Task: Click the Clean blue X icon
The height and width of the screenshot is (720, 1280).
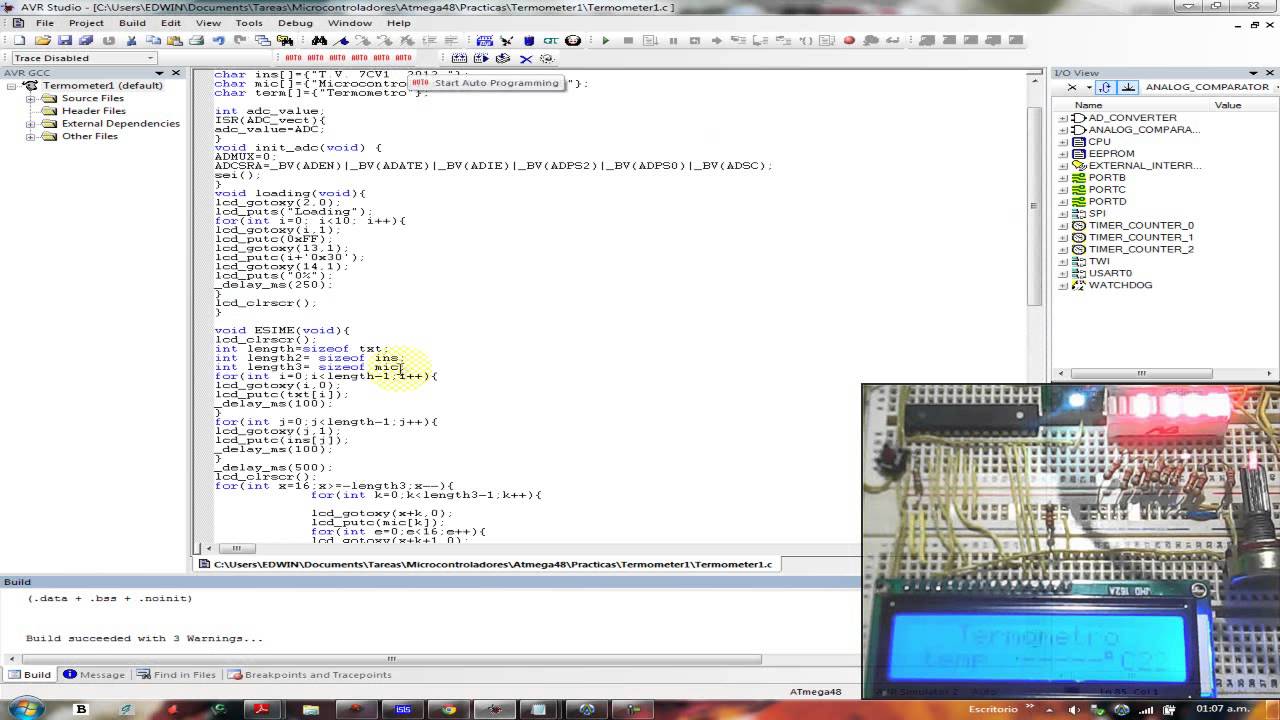Action: click(526, 58)
